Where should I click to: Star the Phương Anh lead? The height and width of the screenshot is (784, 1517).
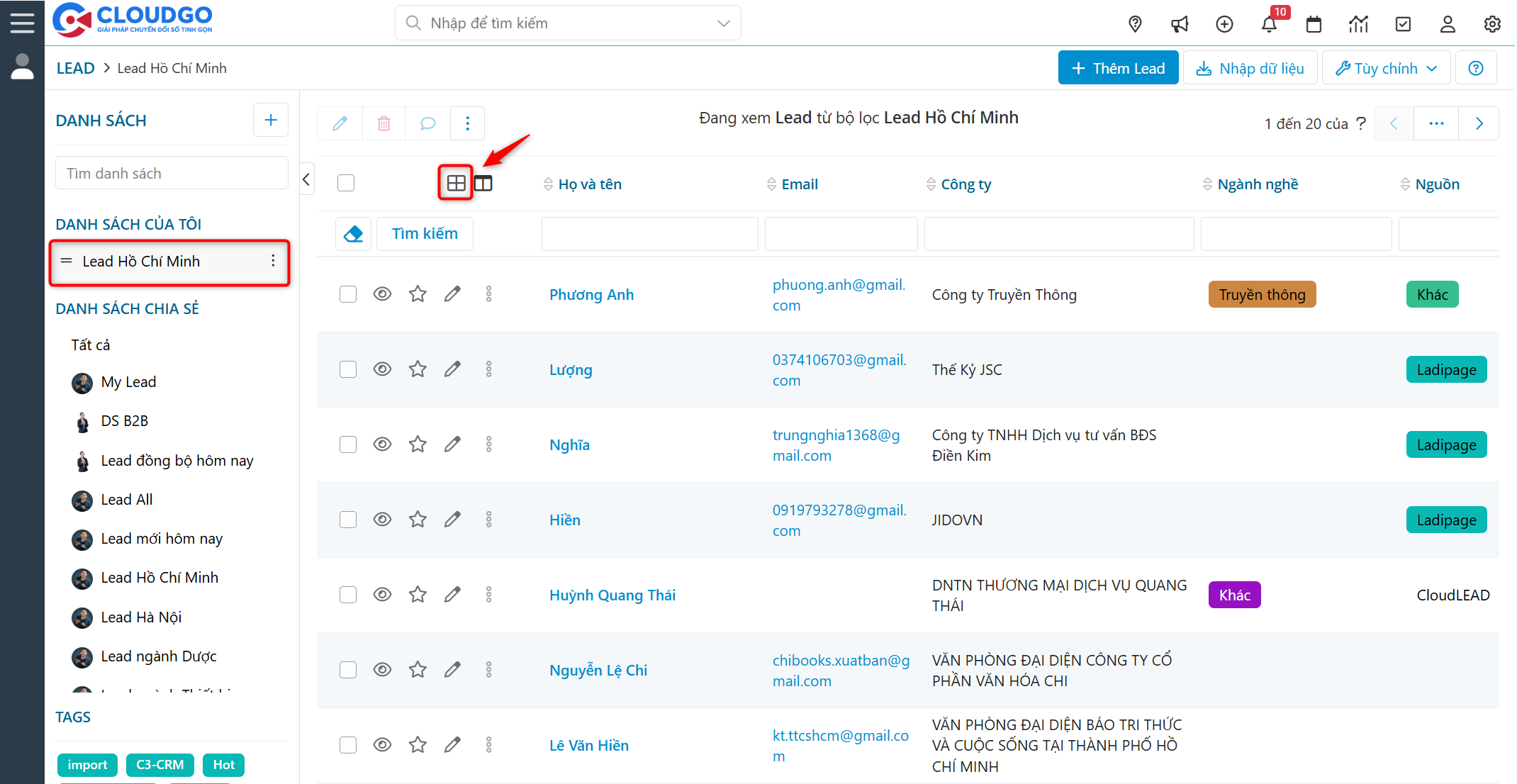418,294
